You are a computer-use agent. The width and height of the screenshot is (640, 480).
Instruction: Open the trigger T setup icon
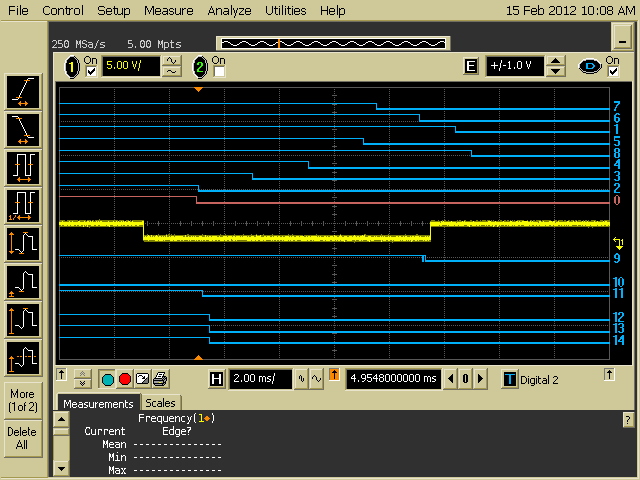pyautogui.click(x=509, y=380)
